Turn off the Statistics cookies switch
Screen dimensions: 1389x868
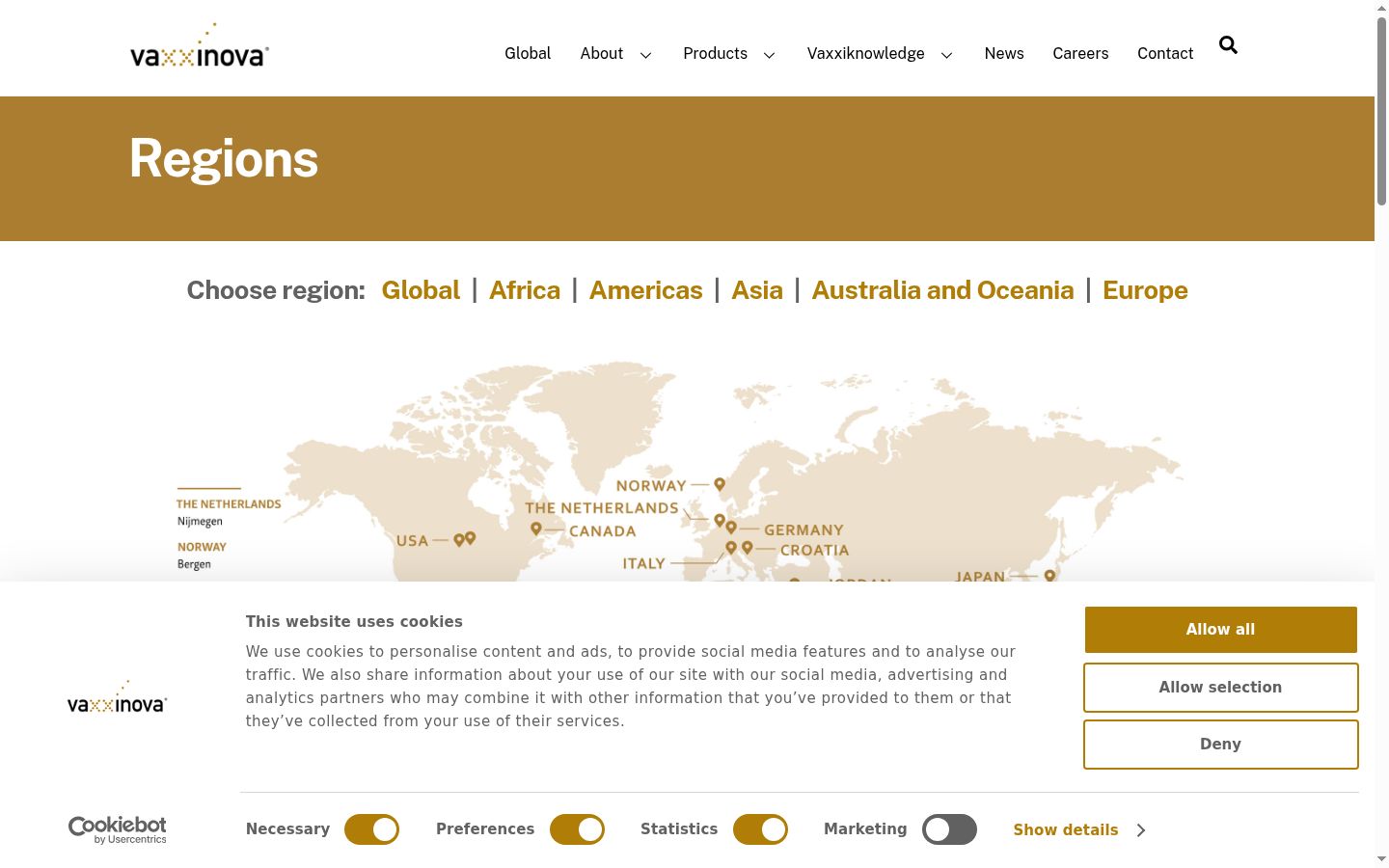[760, 829]
